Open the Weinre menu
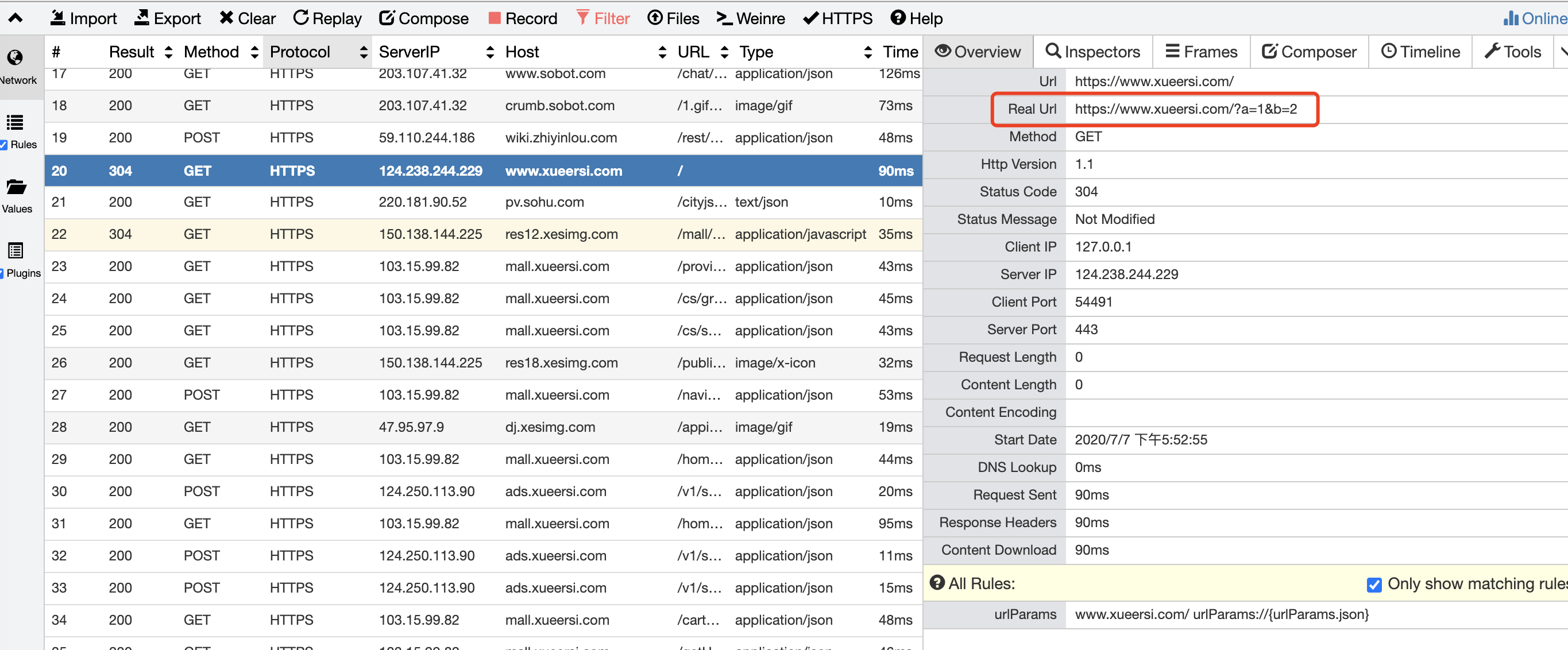 point(751,18)
